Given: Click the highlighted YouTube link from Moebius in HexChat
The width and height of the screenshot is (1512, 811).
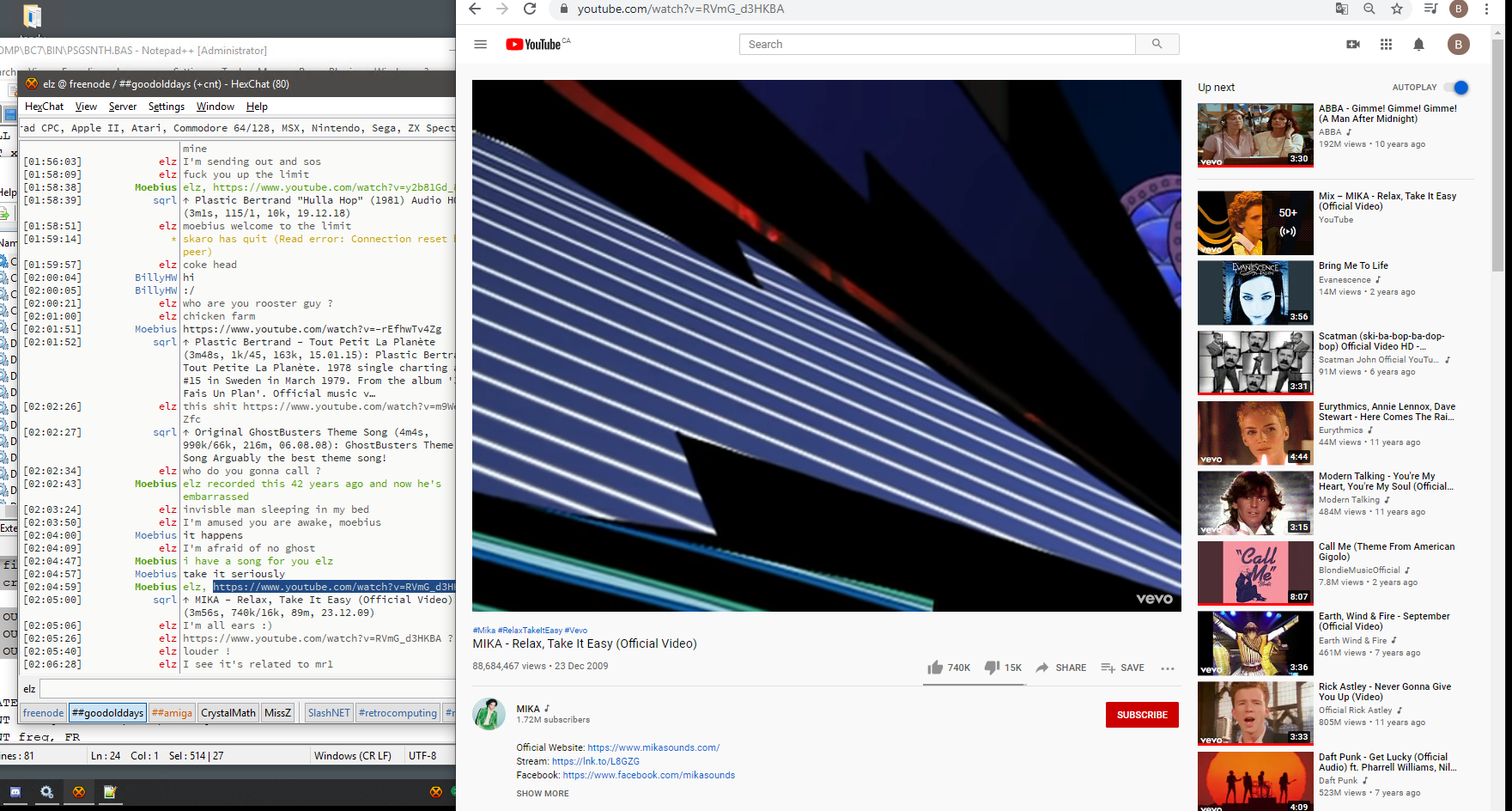Looking at the screenshot, I should click(x=334, y=587).
